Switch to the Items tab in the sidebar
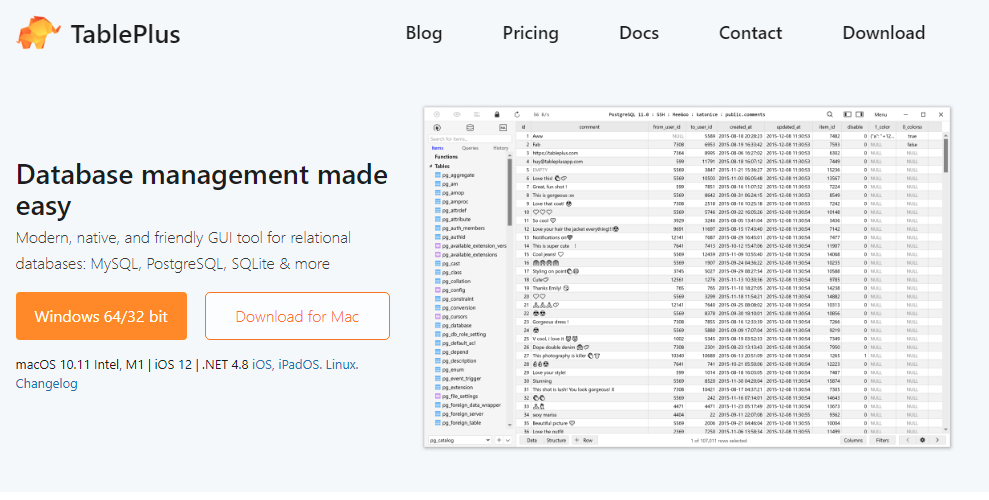 437,148
